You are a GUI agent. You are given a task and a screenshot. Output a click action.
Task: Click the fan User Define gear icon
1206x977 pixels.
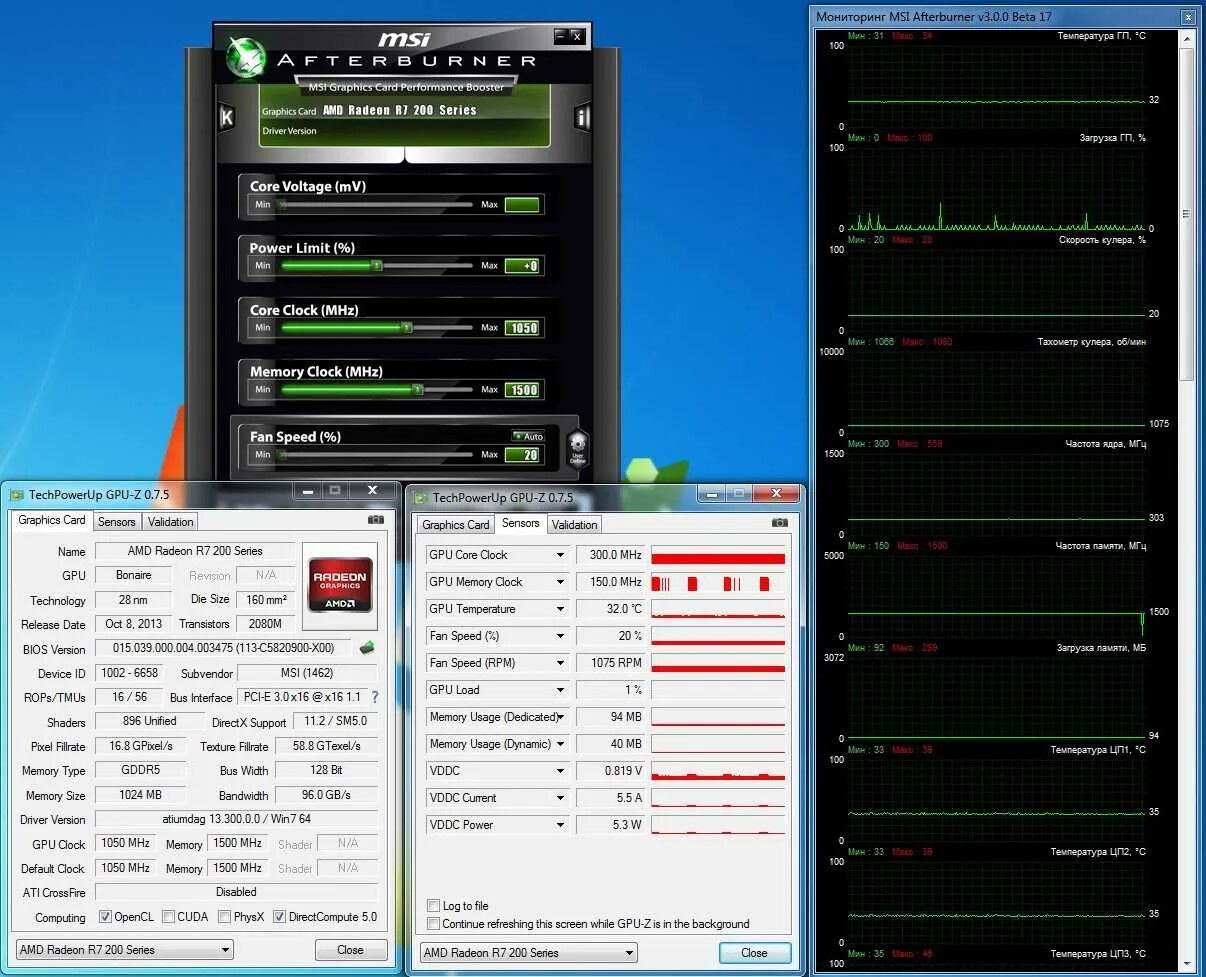tap(577, 448)
